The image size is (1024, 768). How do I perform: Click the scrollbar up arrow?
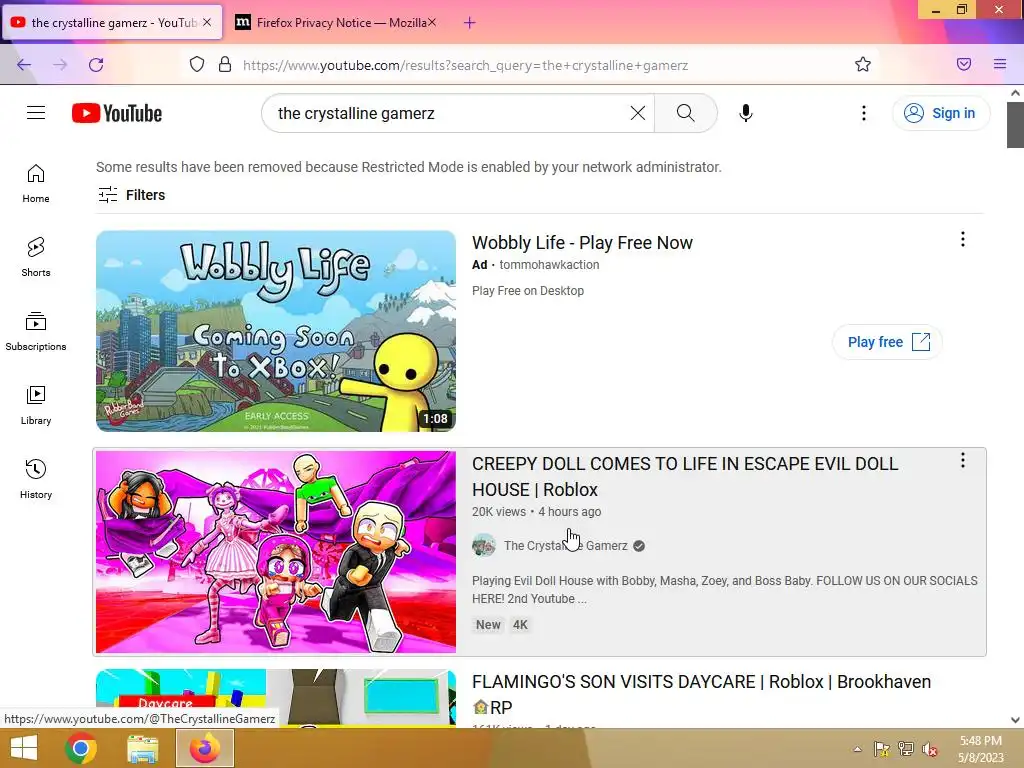(x=1015, y=93)
